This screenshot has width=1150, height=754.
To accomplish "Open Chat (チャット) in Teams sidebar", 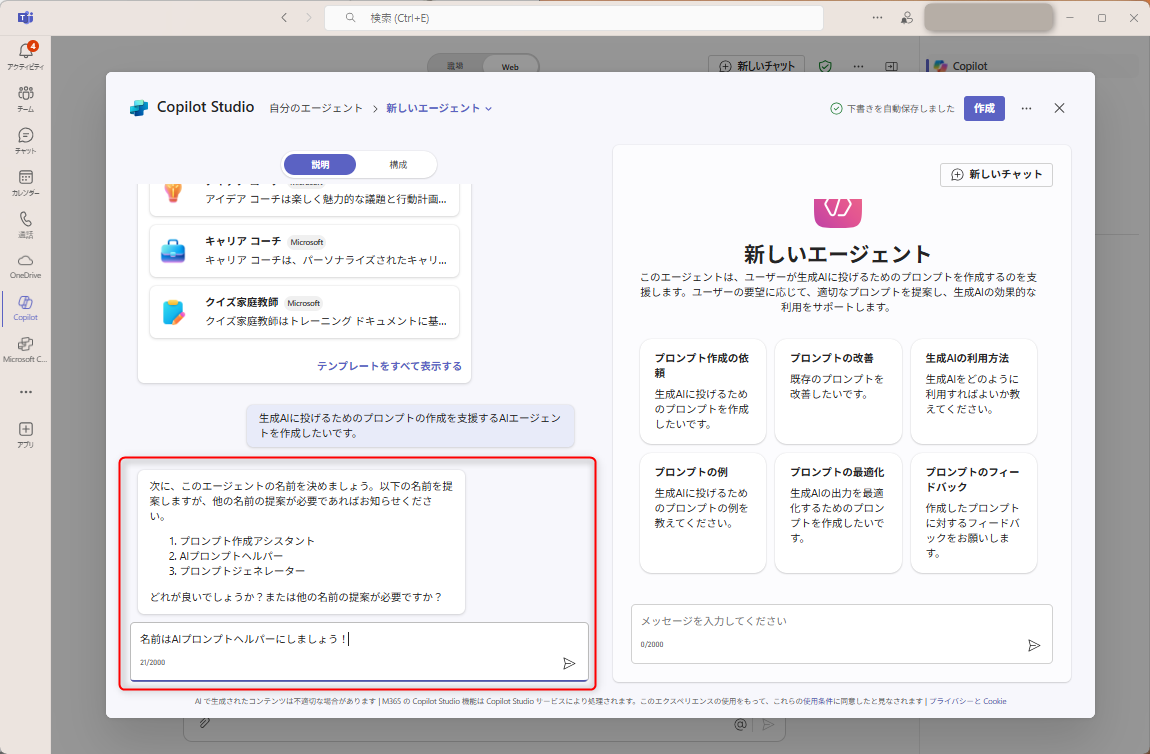I will point(26,140).
